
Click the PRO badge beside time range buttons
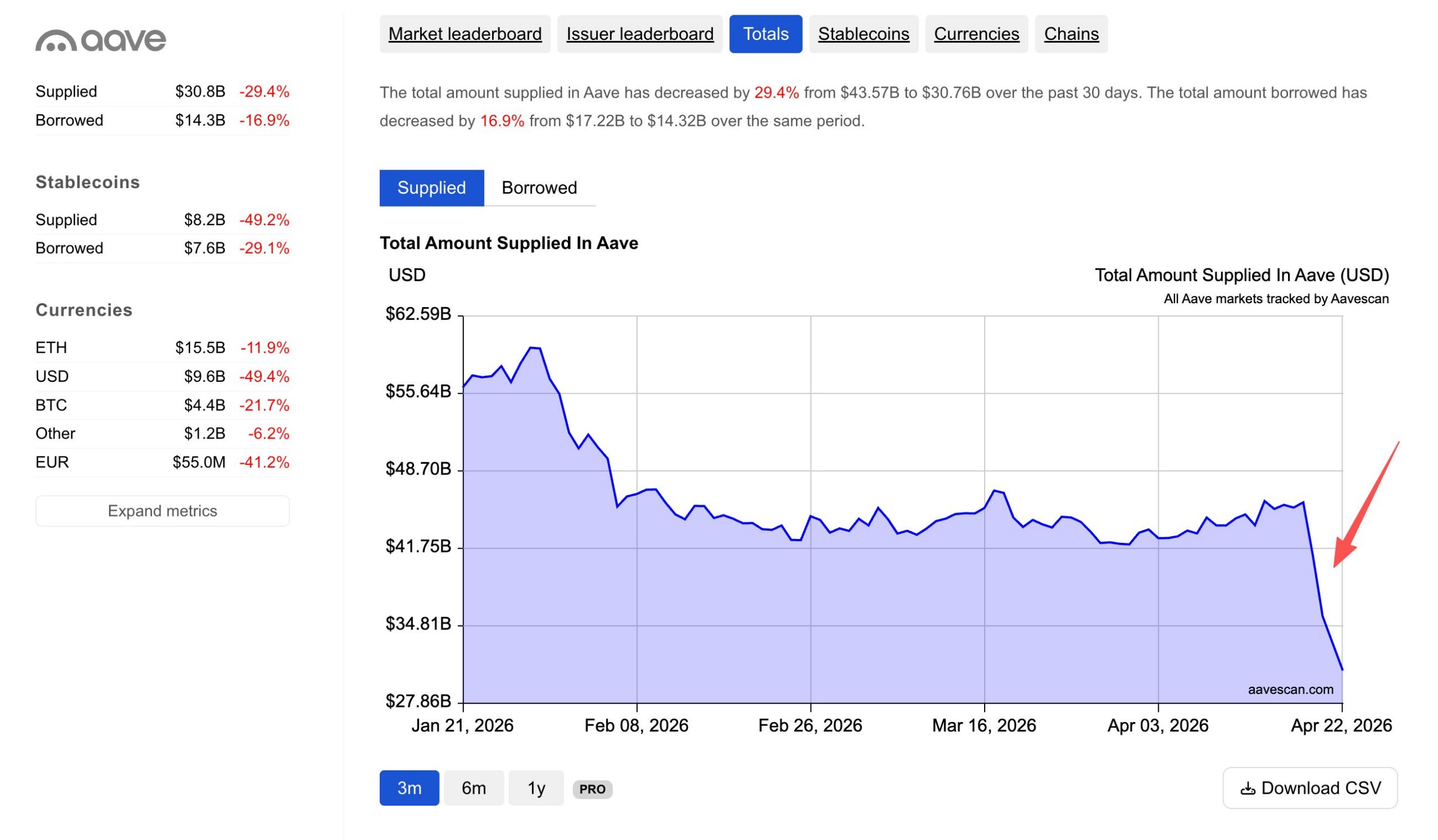pyautogui.click(x=594, y=789)
